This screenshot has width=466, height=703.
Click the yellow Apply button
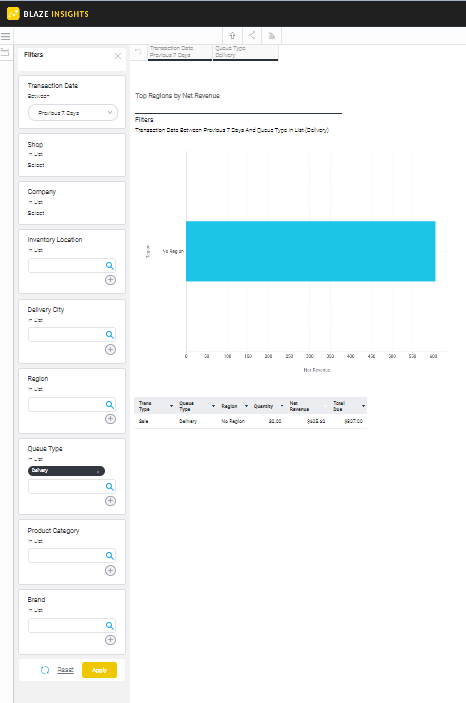[99, 670]
